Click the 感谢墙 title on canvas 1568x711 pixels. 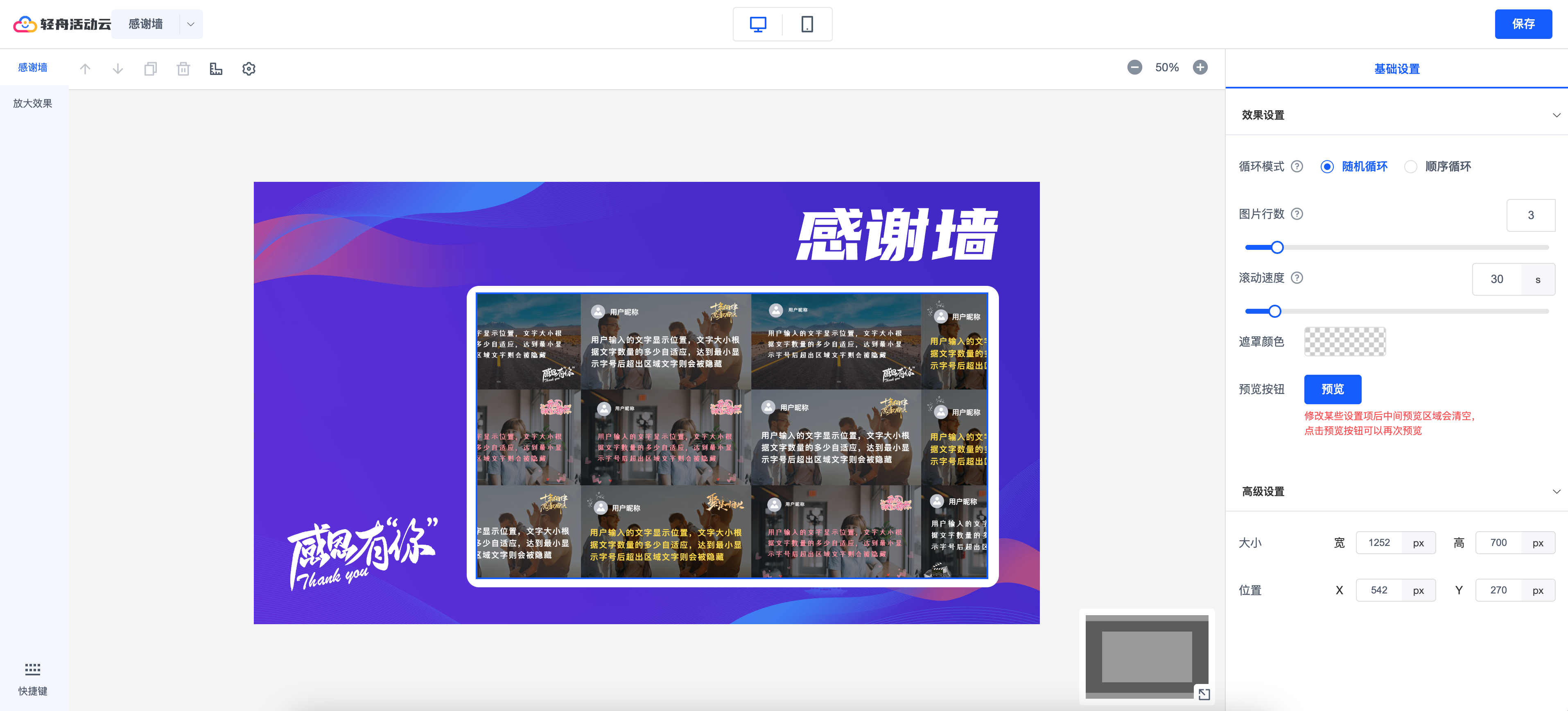coord(897,234)
